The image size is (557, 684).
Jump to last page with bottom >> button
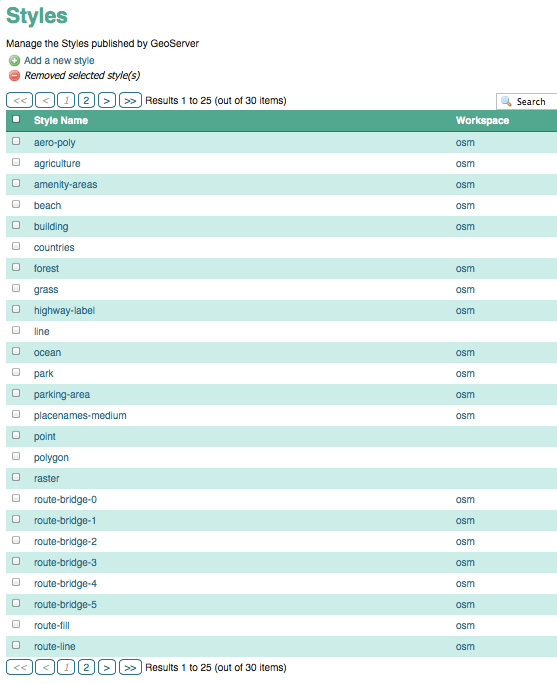[x=130, y=667]
